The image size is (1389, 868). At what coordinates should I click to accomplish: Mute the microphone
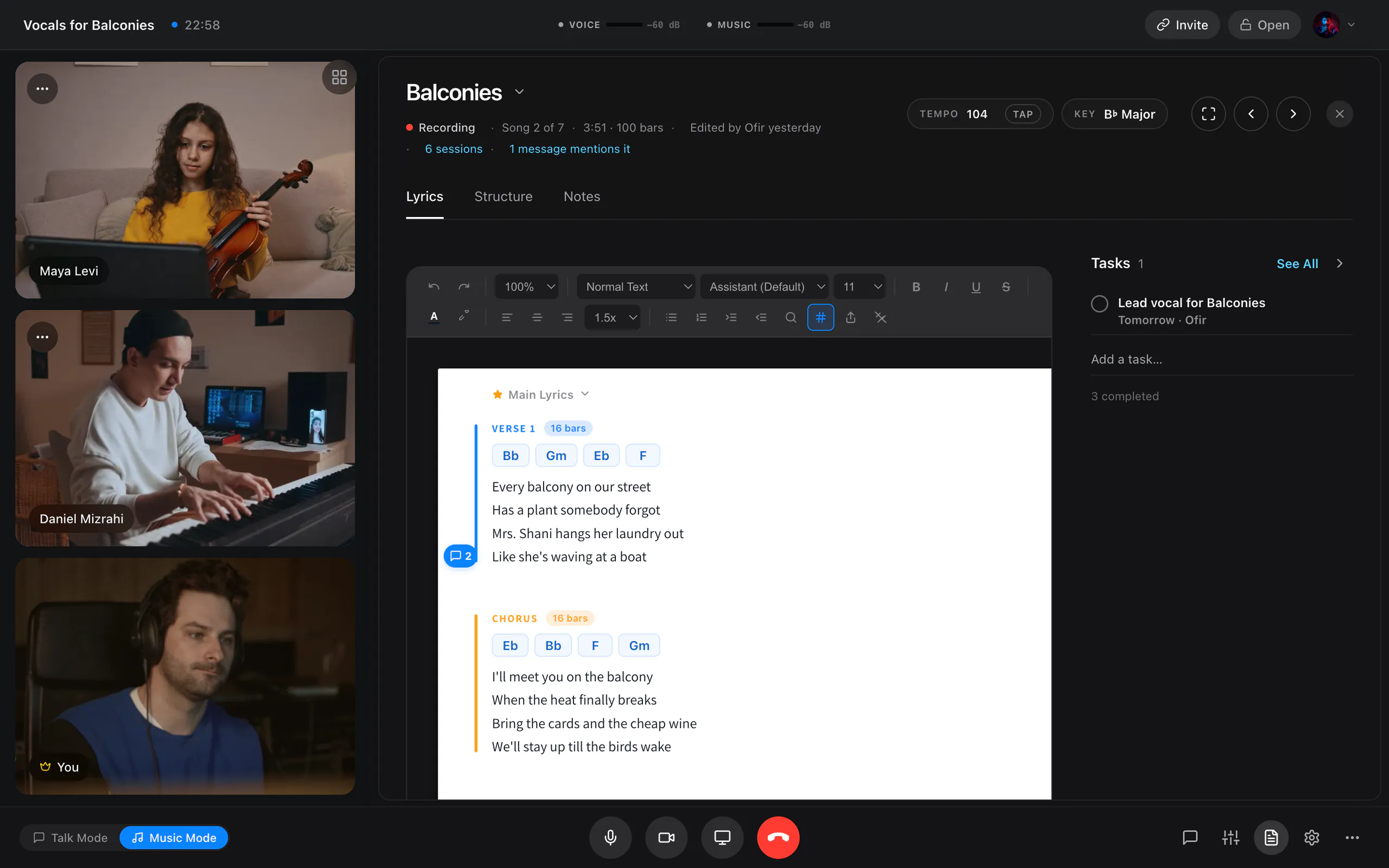pos(610,838)
